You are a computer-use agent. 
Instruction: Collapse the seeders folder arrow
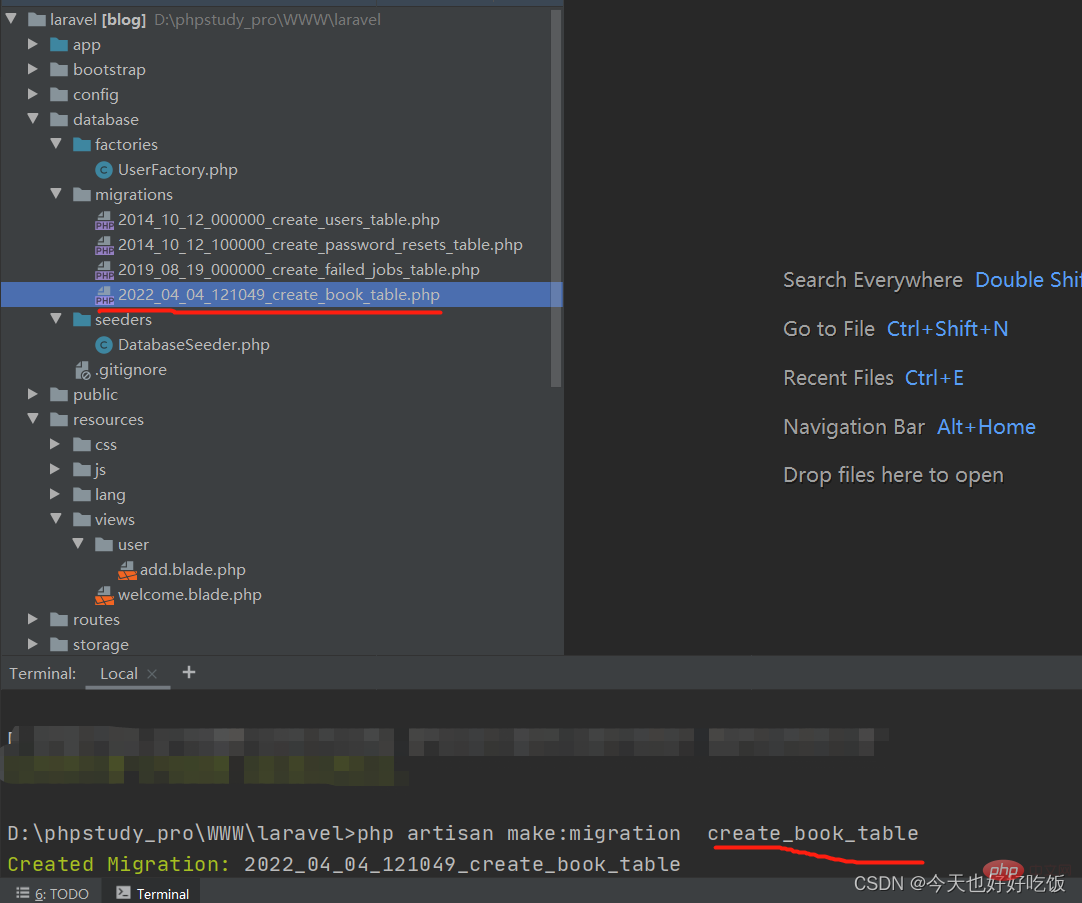(x=56, y=319)
